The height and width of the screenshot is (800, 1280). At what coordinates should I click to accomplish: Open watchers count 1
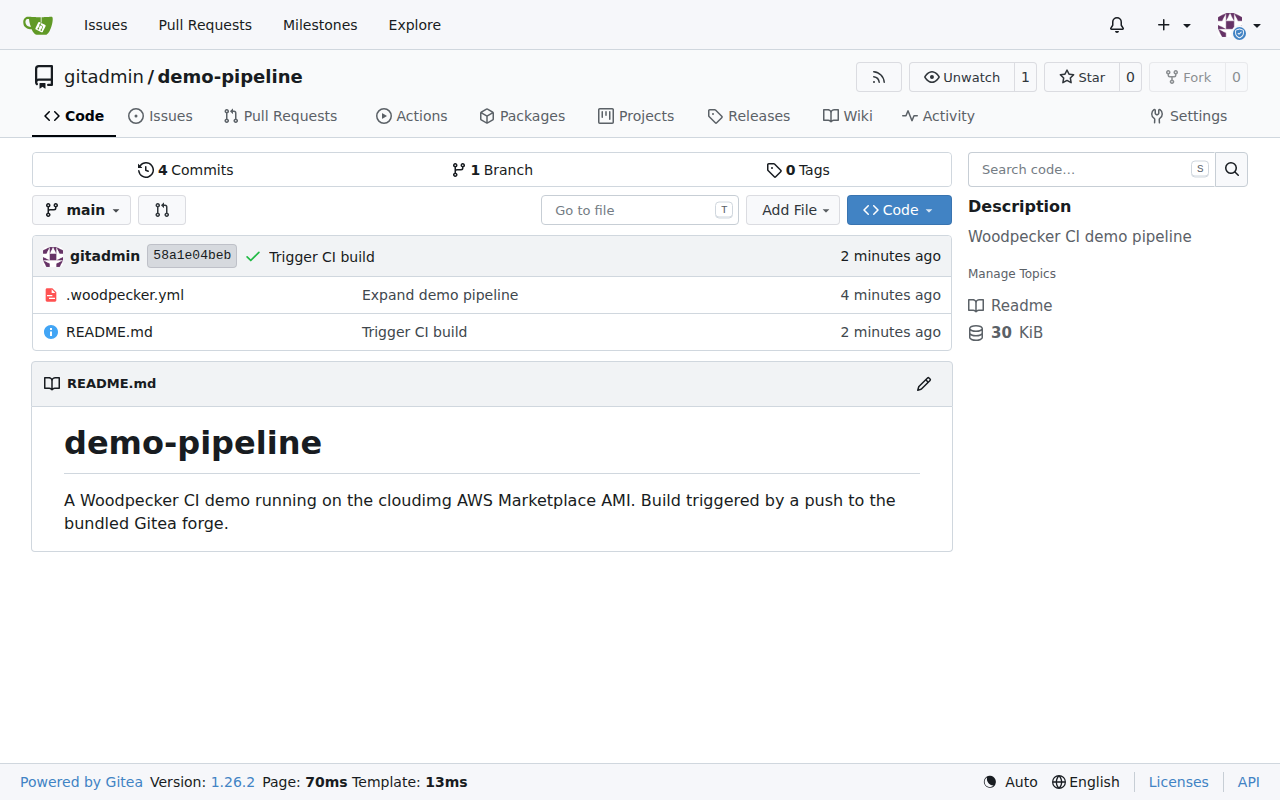[1025, 77]
